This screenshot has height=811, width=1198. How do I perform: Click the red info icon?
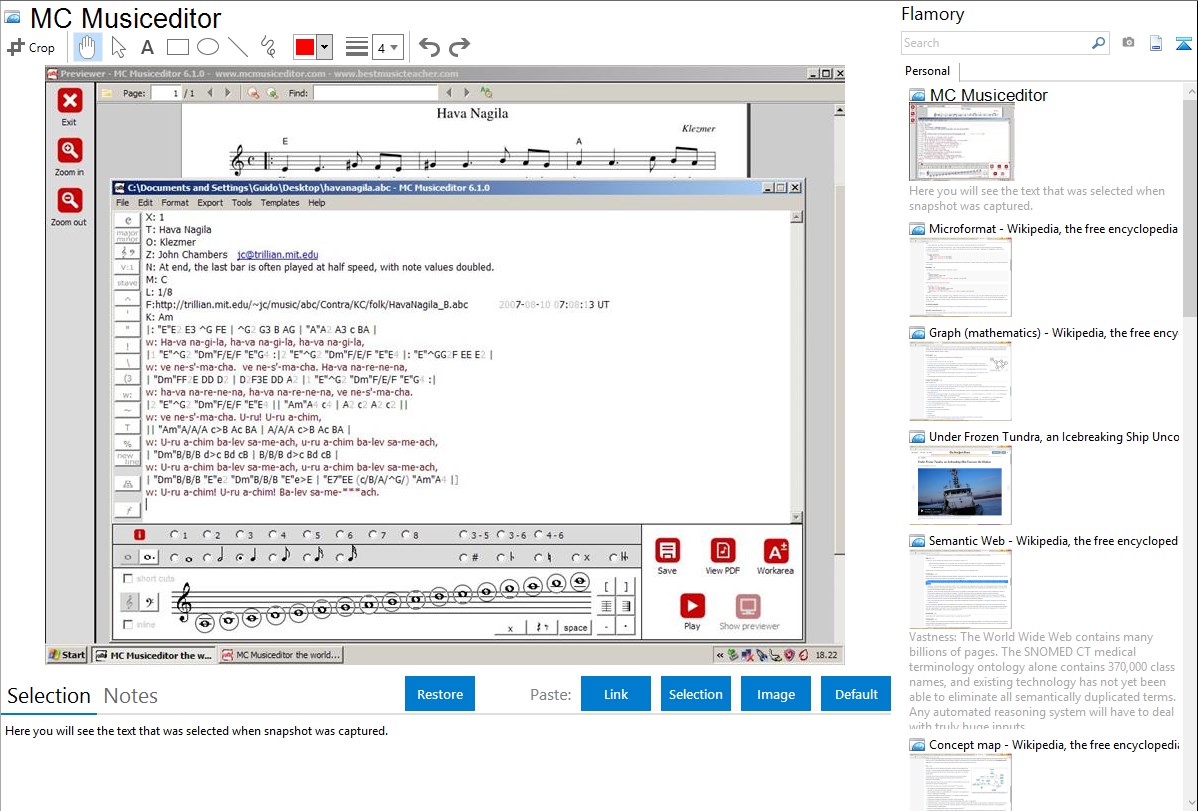(139, 534)
